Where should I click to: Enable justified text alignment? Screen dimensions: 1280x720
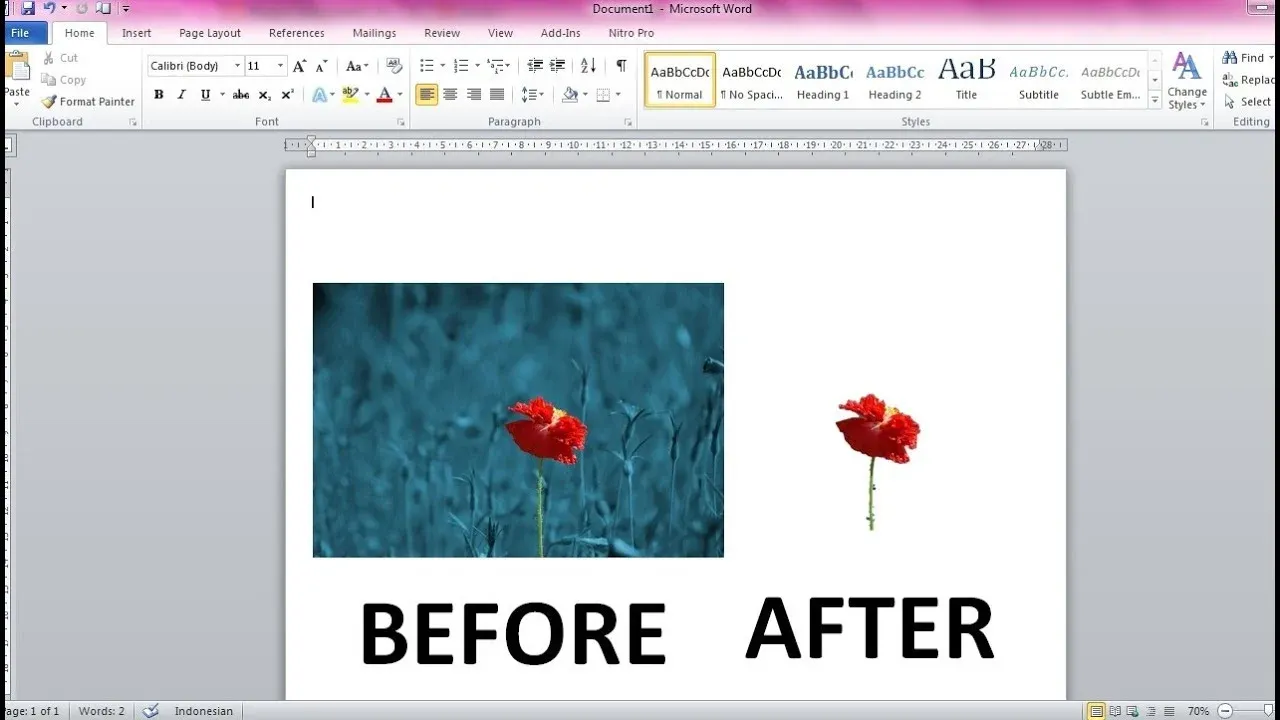coord(497,94)
